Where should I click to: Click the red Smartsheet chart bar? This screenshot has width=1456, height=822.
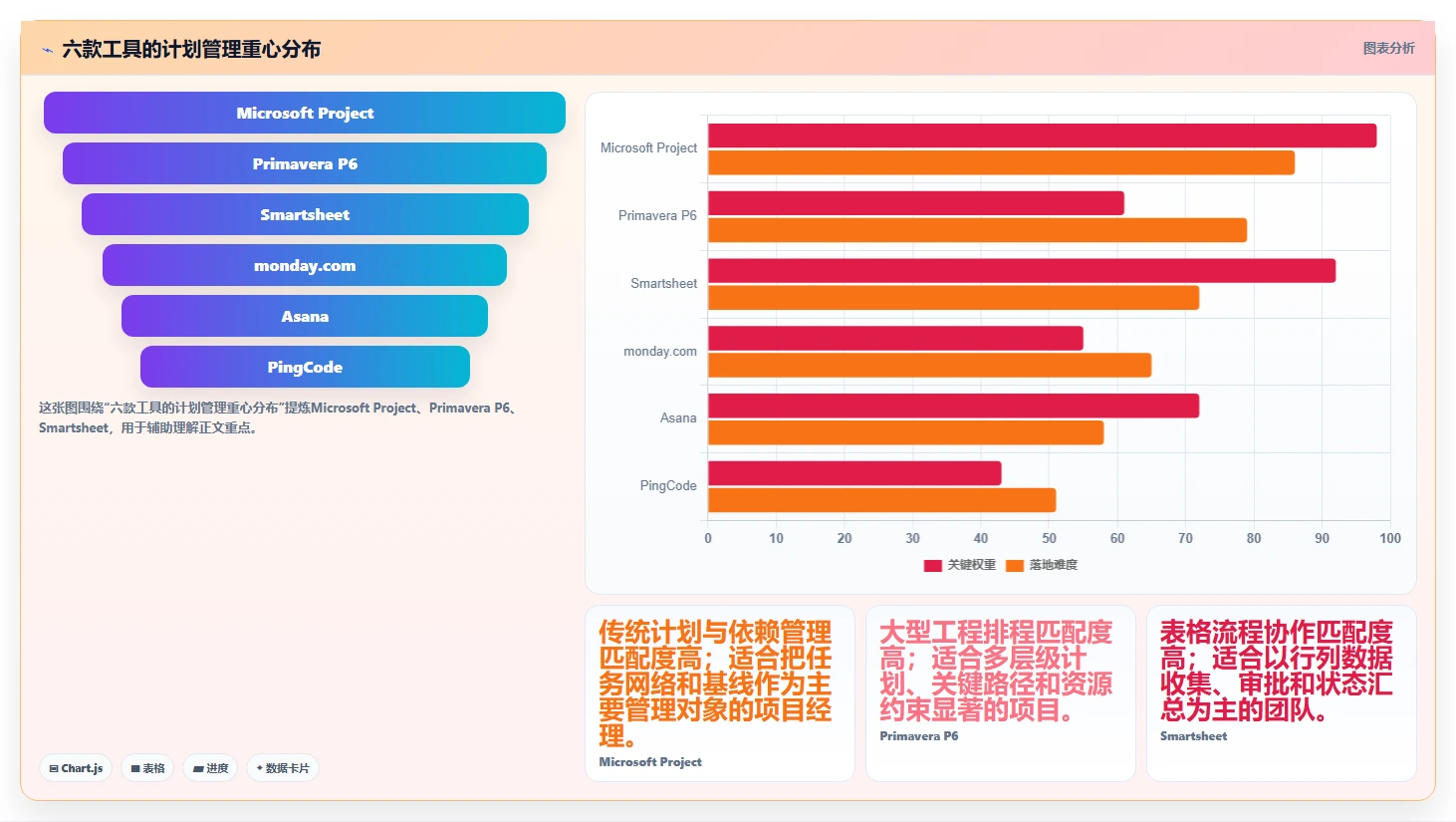pyautogui.click(x=1022, y=270)
